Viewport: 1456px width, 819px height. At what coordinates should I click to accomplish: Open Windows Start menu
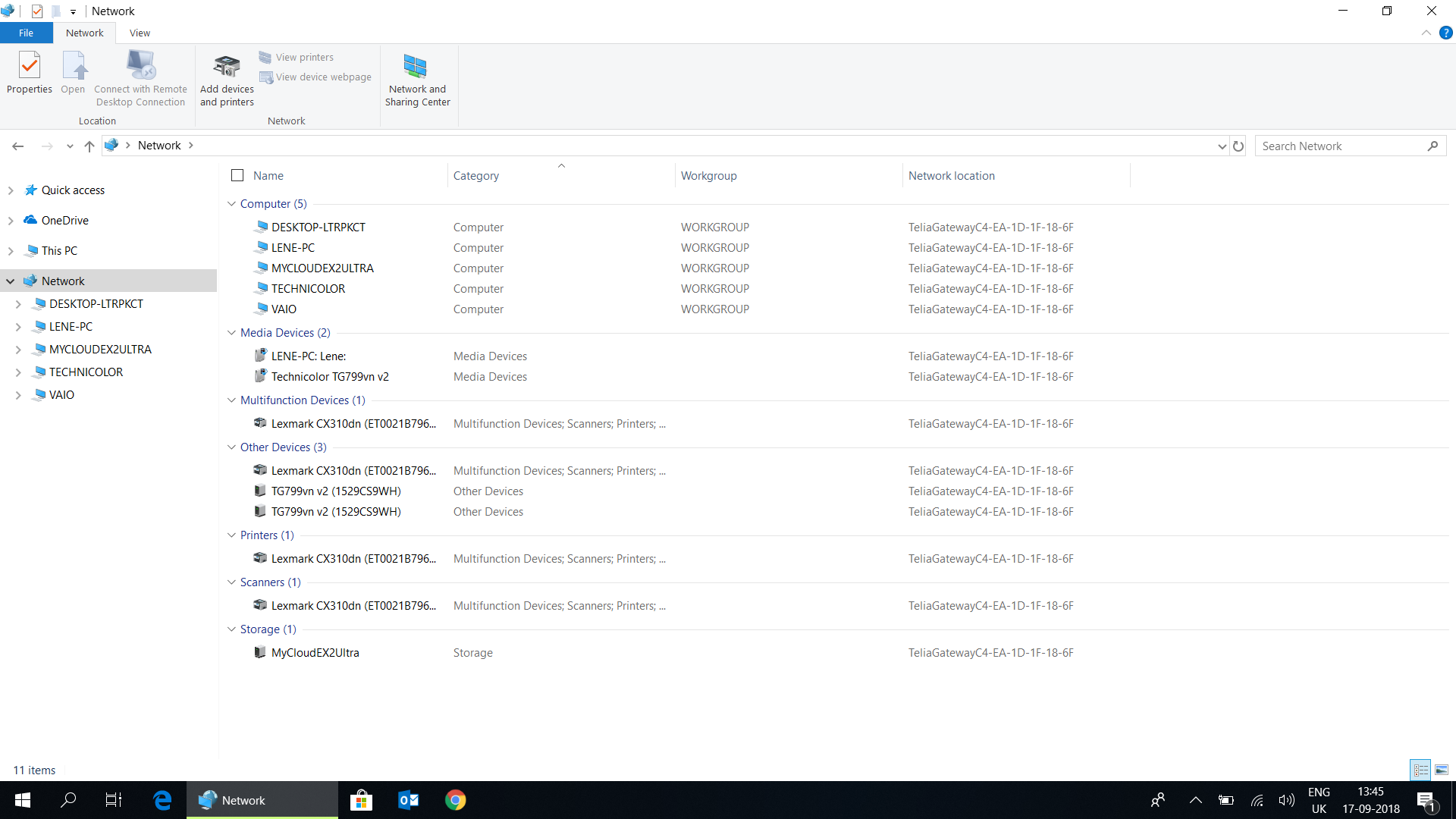[23, 800]
